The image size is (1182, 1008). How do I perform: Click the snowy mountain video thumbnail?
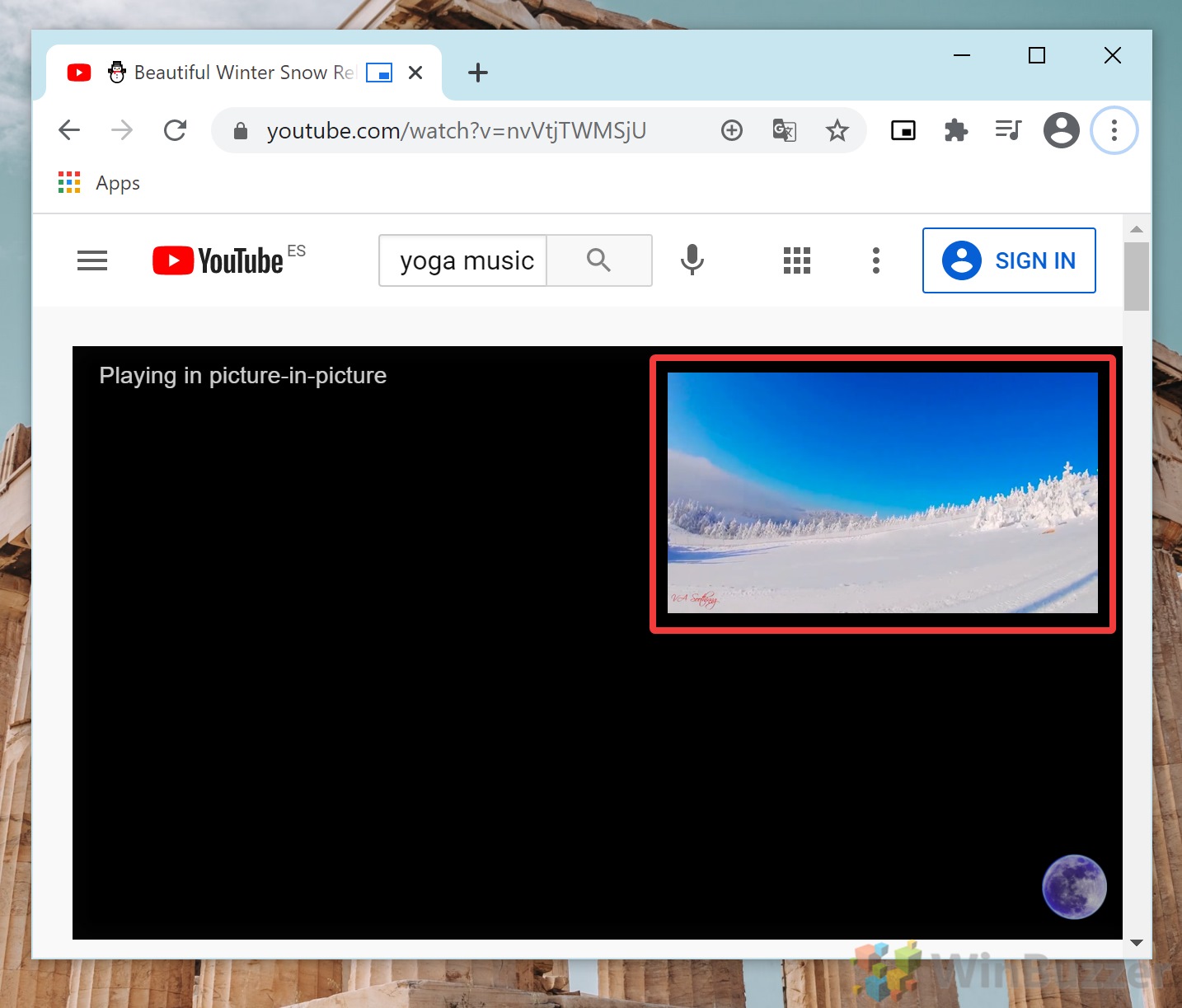883,493
